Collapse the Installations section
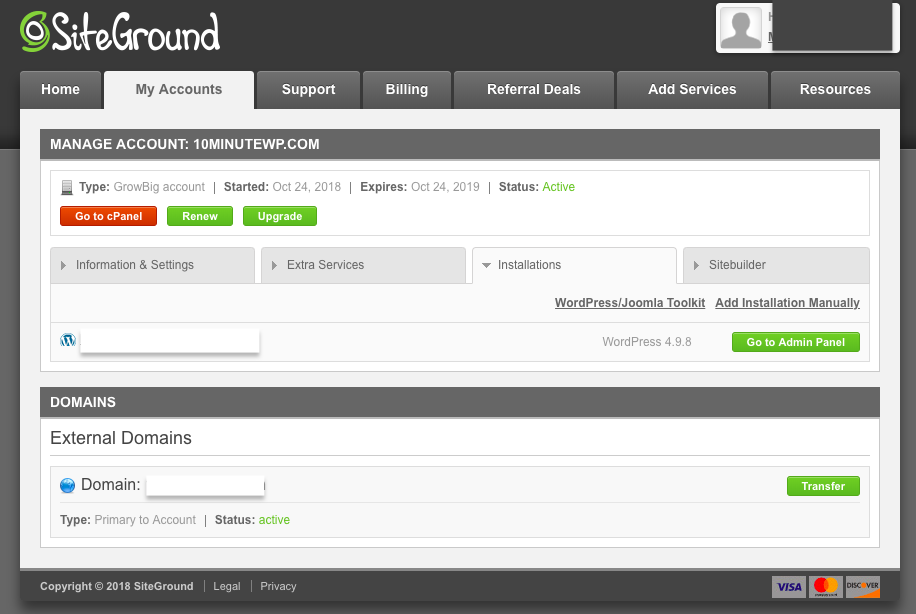This screenshot has height=614, width=916. pyautogui.click(x=574, y=265)
